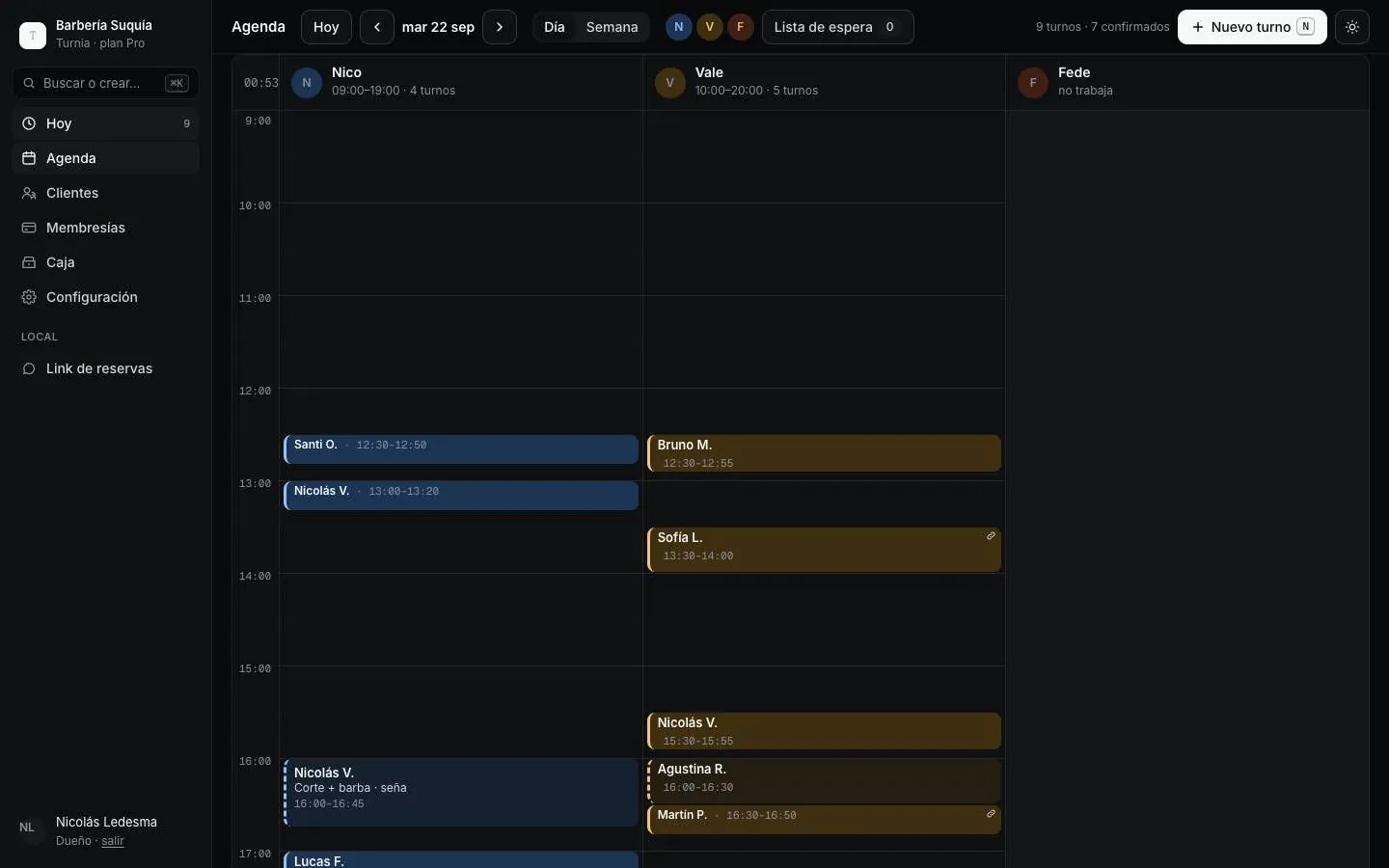Click '09:00–19:00 · 4 turnos' text
Viewport: 1389px width, 868px height.
click(394, 91)
